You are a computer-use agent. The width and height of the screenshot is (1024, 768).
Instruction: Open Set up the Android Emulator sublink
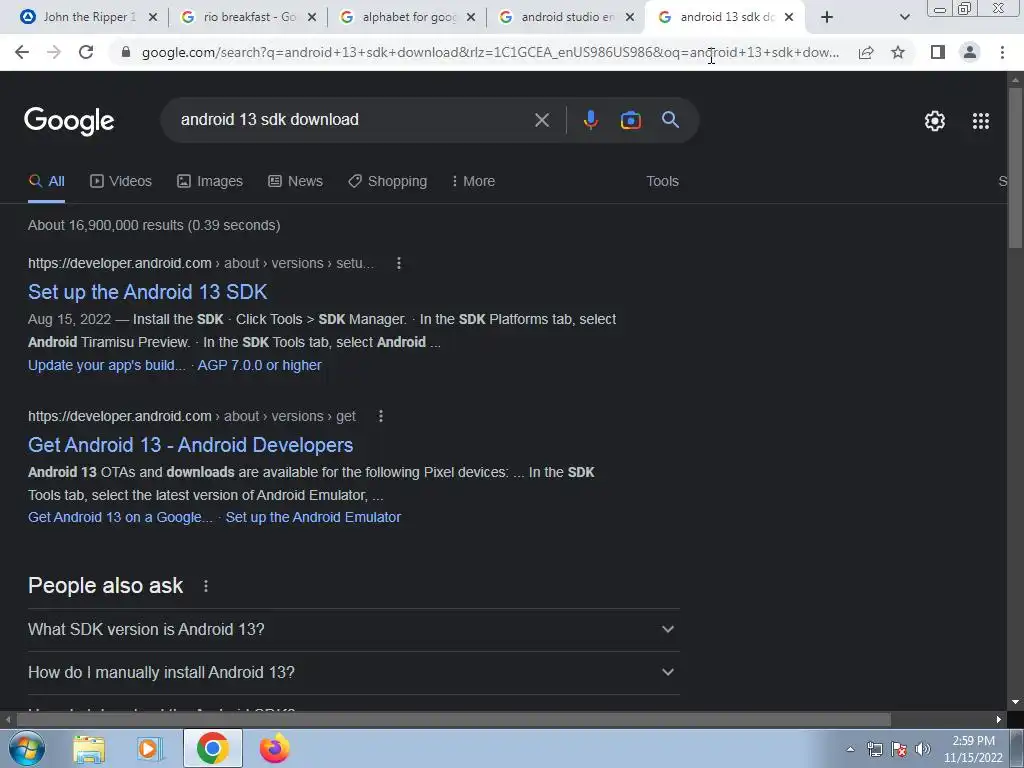coord(313,517)
